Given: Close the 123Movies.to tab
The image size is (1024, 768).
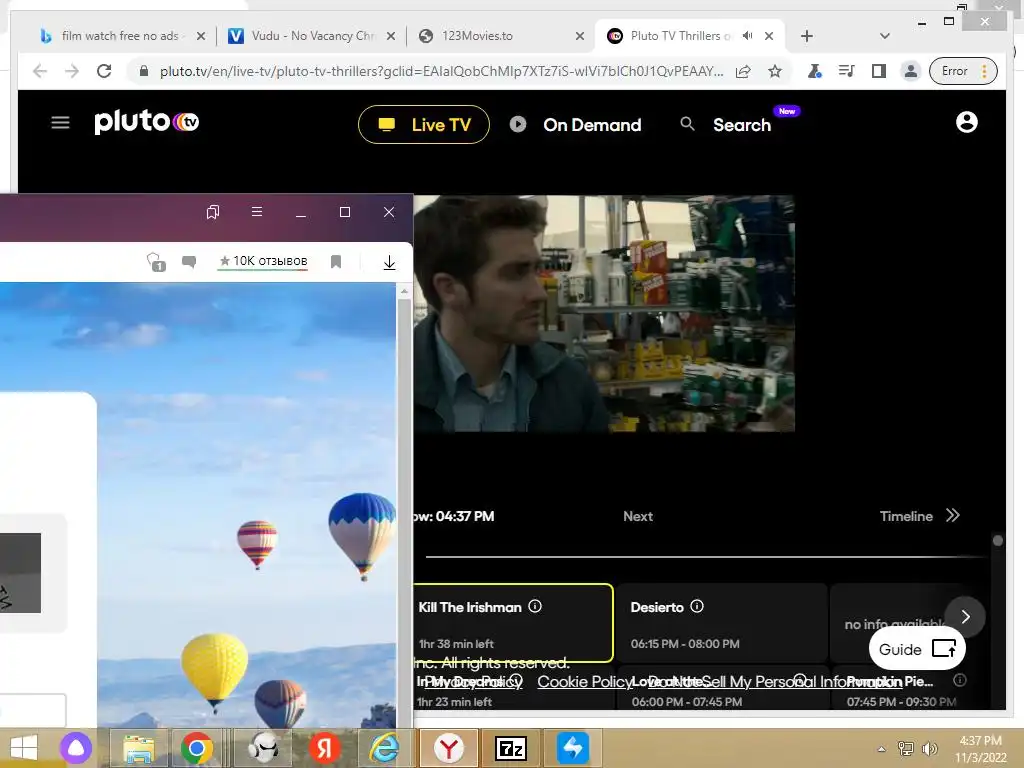Looking at the screenshot, I should [x=580, y=36].
